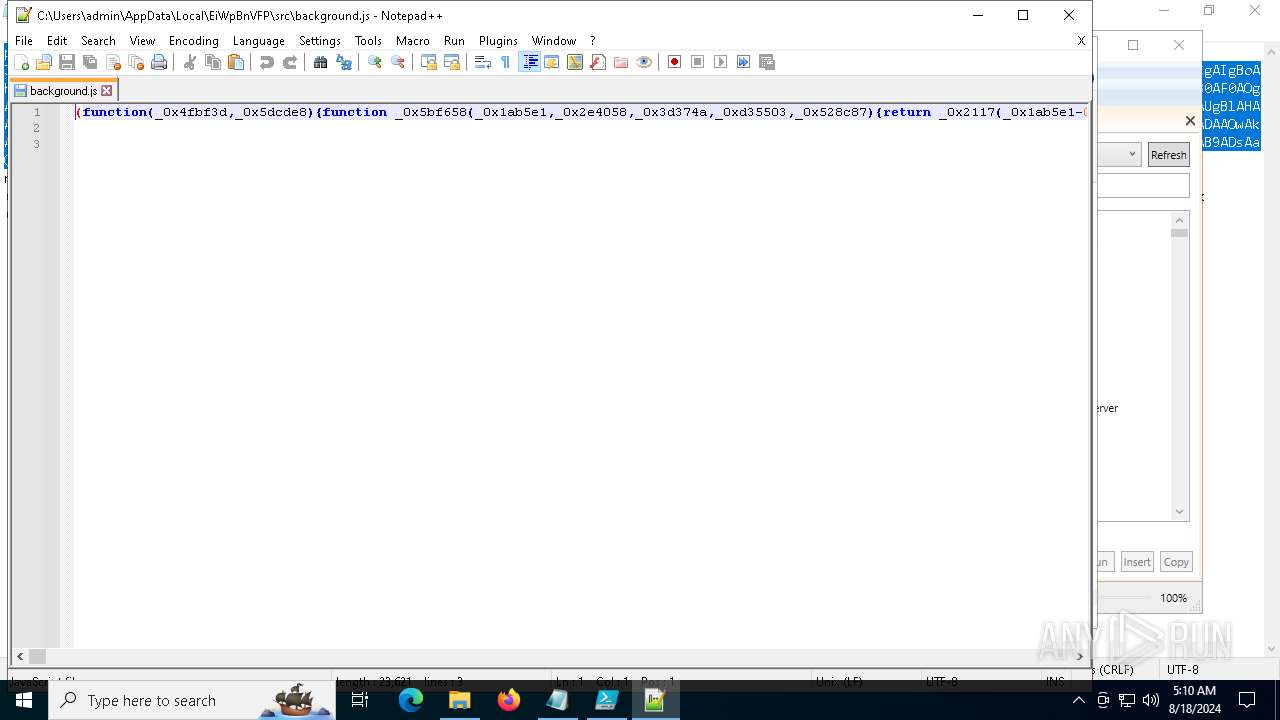Open File Explorer from the taskbar
This screenshot has width=1280, height=720.
point(460,700)
